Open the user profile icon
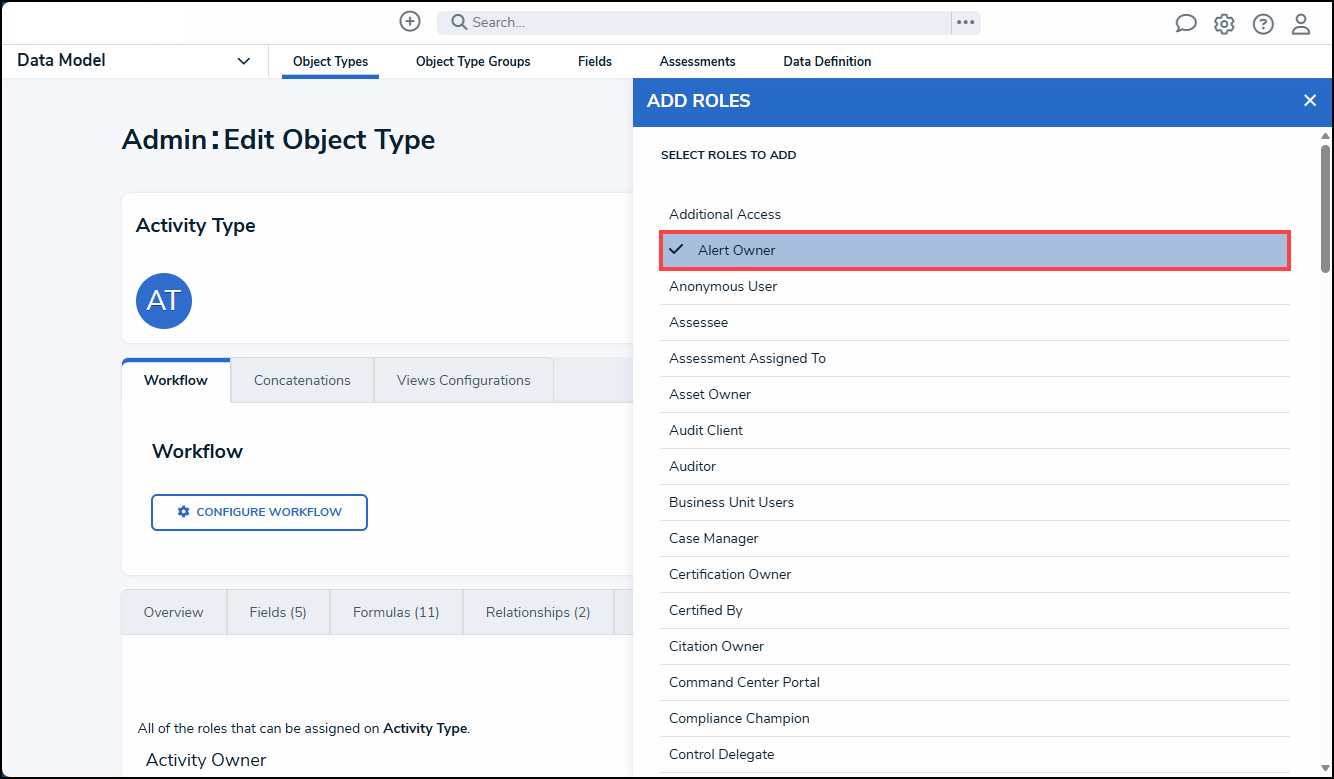This screenshot has width=1334, height=779. (x=1300, y=24)
